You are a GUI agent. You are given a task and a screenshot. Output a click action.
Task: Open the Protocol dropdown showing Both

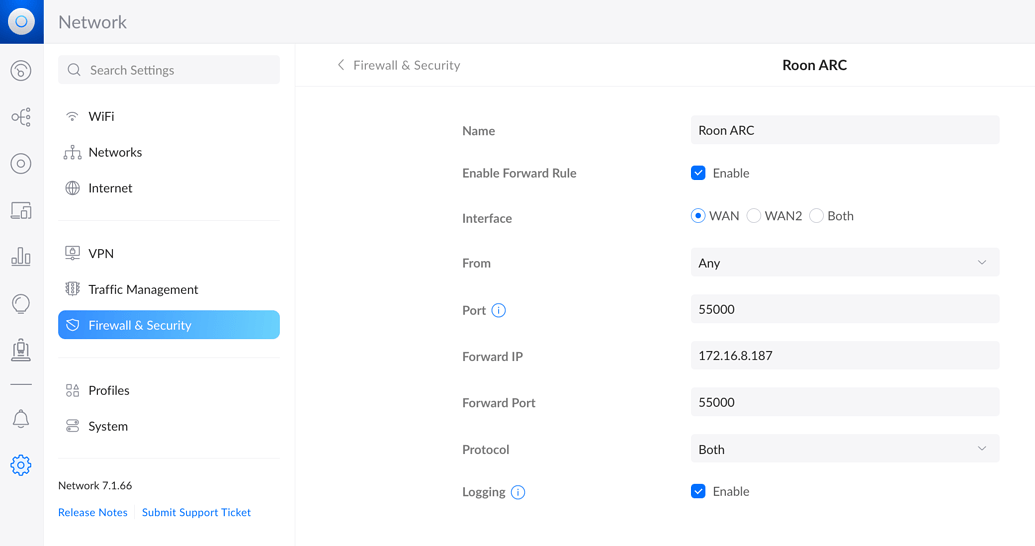click(x=845, y=449)
